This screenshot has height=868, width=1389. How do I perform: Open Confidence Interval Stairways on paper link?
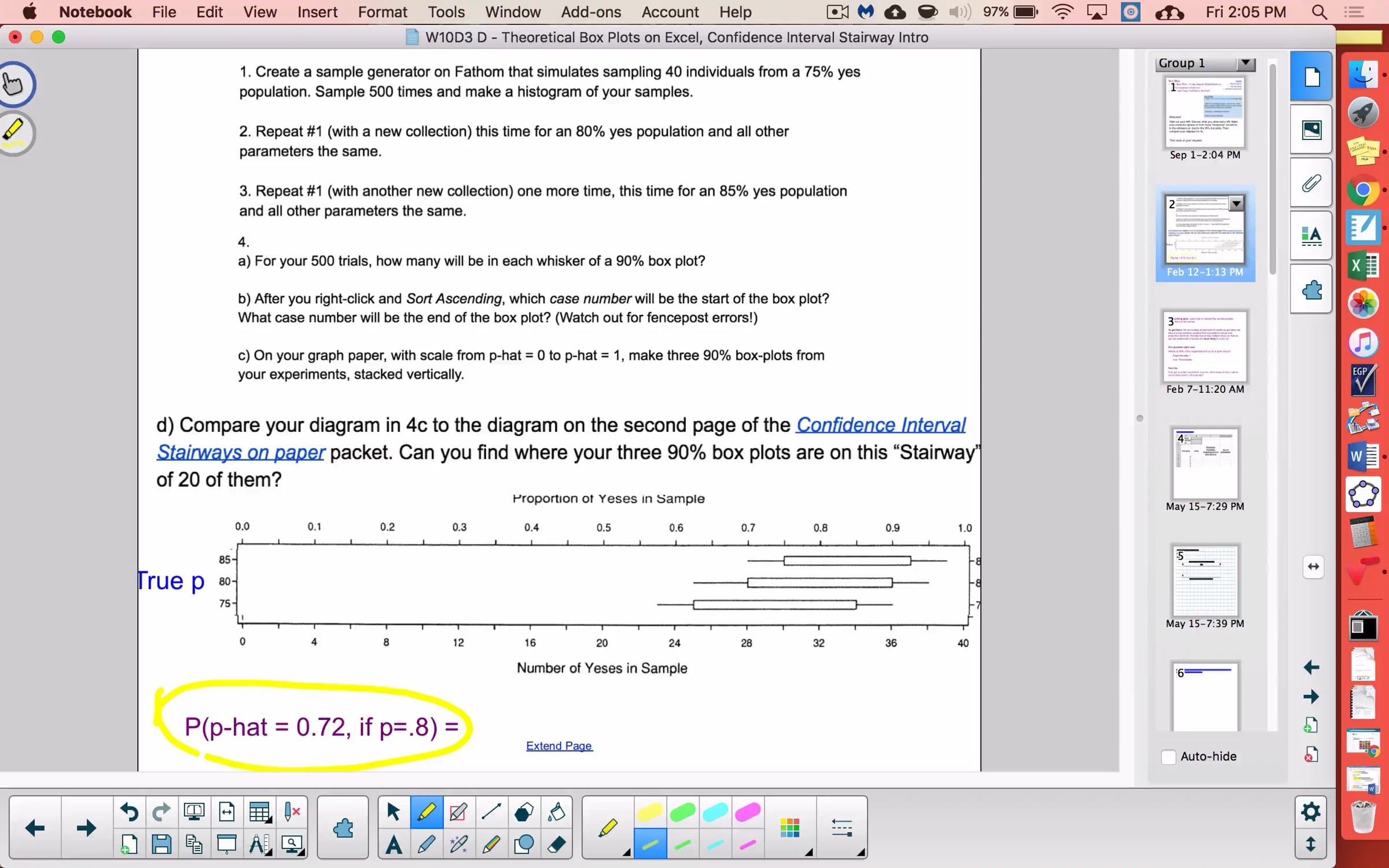click(x=880, y=425)
